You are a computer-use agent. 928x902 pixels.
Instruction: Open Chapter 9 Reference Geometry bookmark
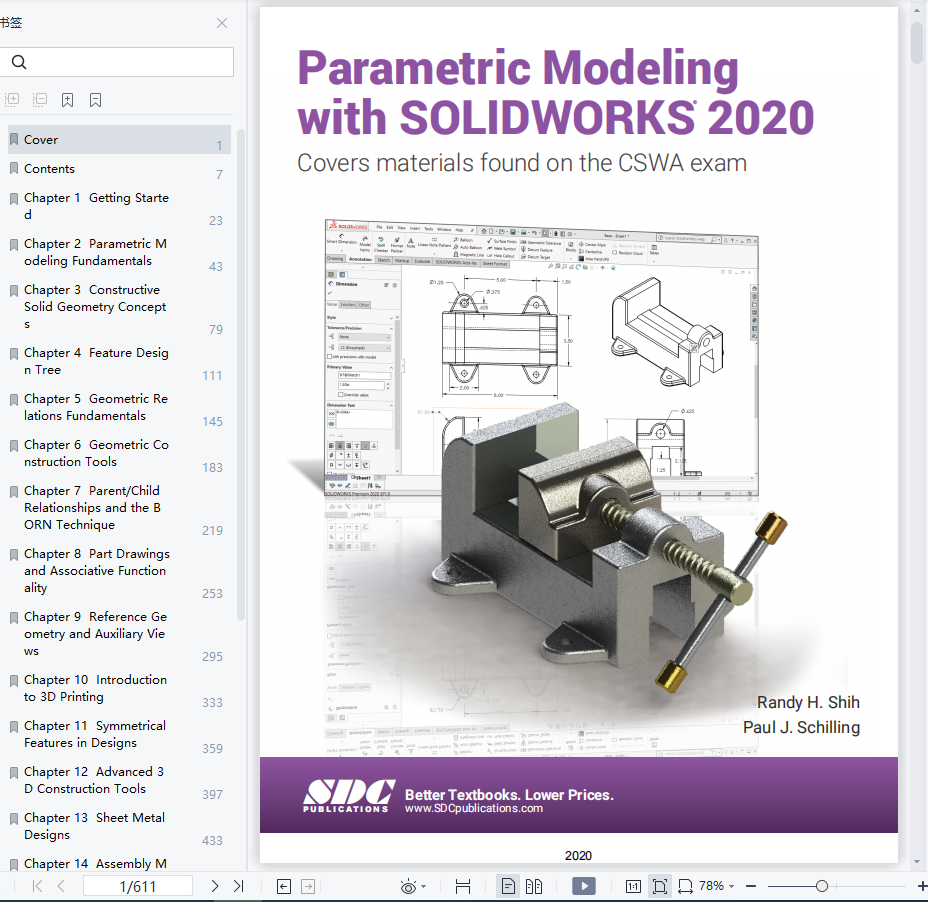pyautogui.click(x=118, y=633)
